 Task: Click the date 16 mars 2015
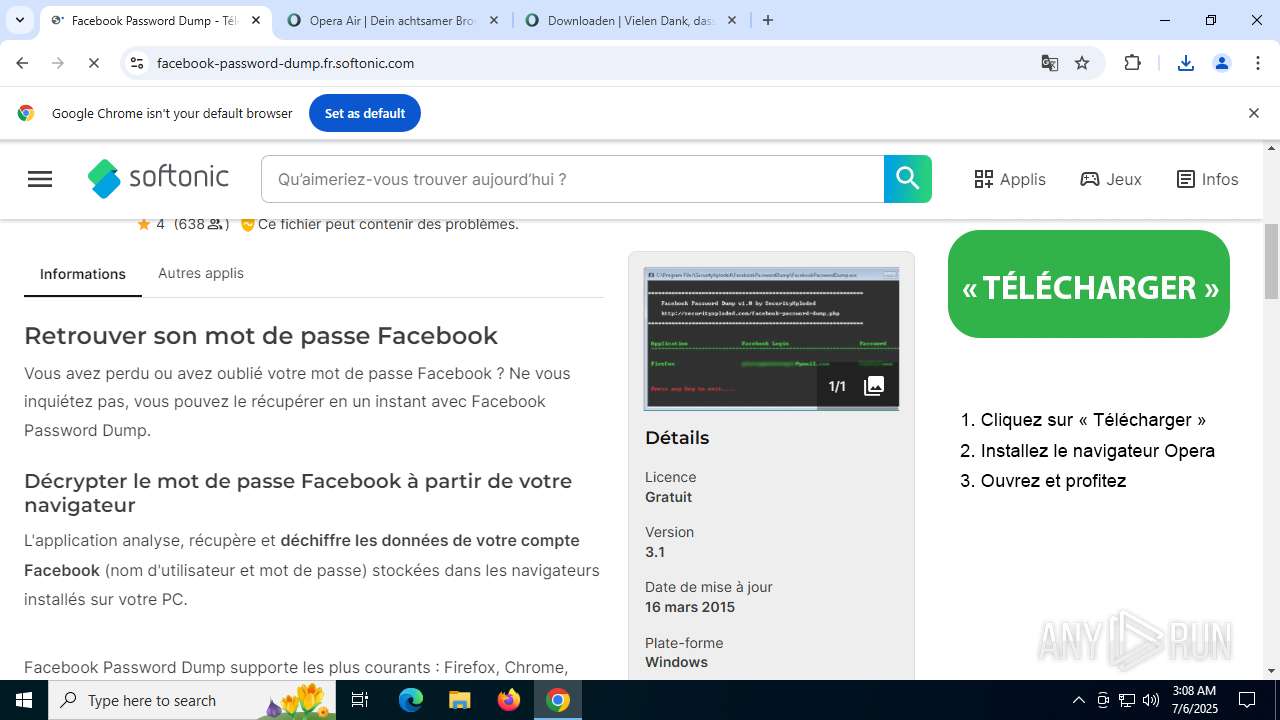coord(690,607)
